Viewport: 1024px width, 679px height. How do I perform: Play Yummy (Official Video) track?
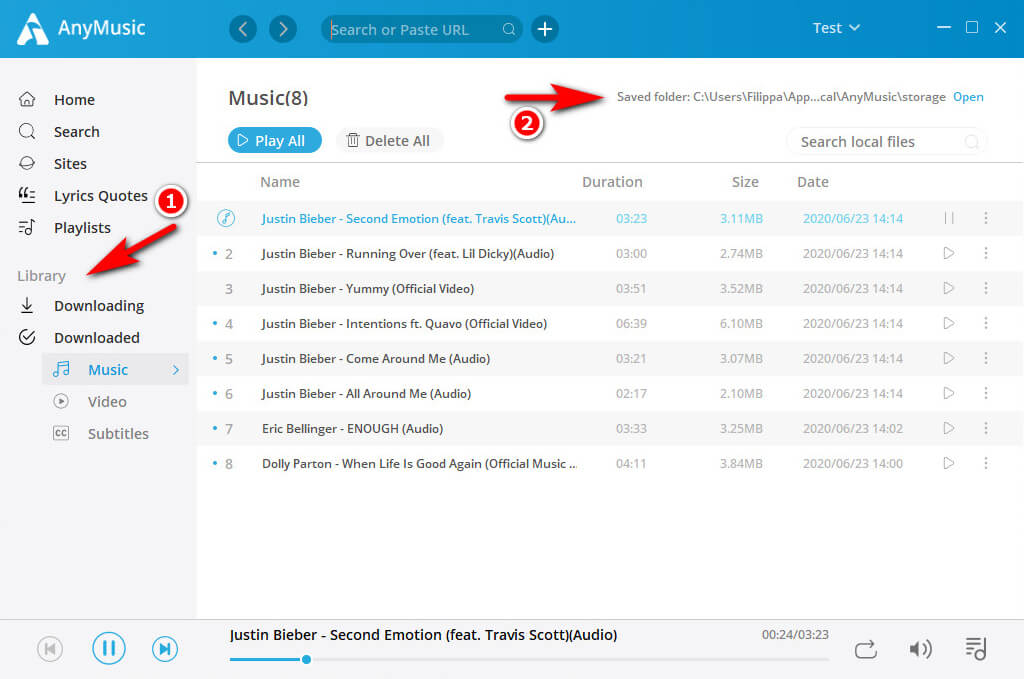point(949,288)
